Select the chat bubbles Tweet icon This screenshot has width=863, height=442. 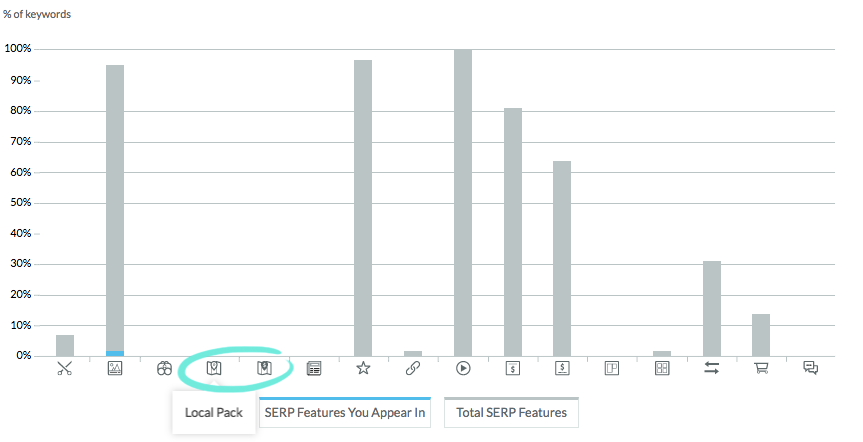click(x=811, y=368)
